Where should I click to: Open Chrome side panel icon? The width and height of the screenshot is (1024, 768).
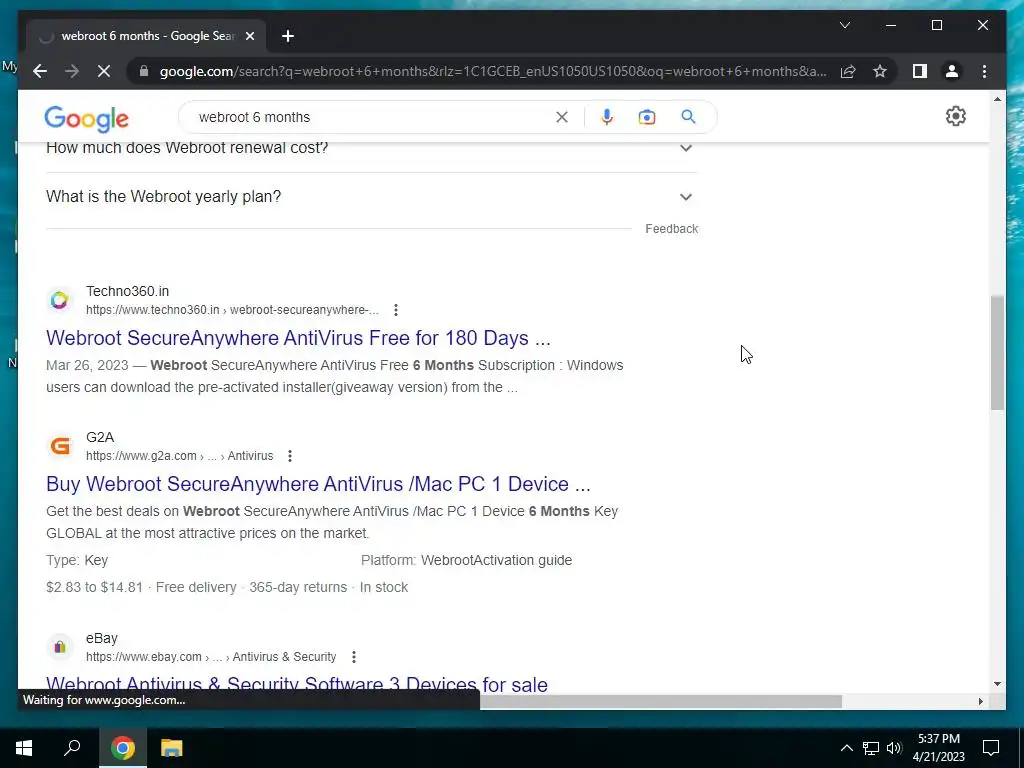pos(920,71)
